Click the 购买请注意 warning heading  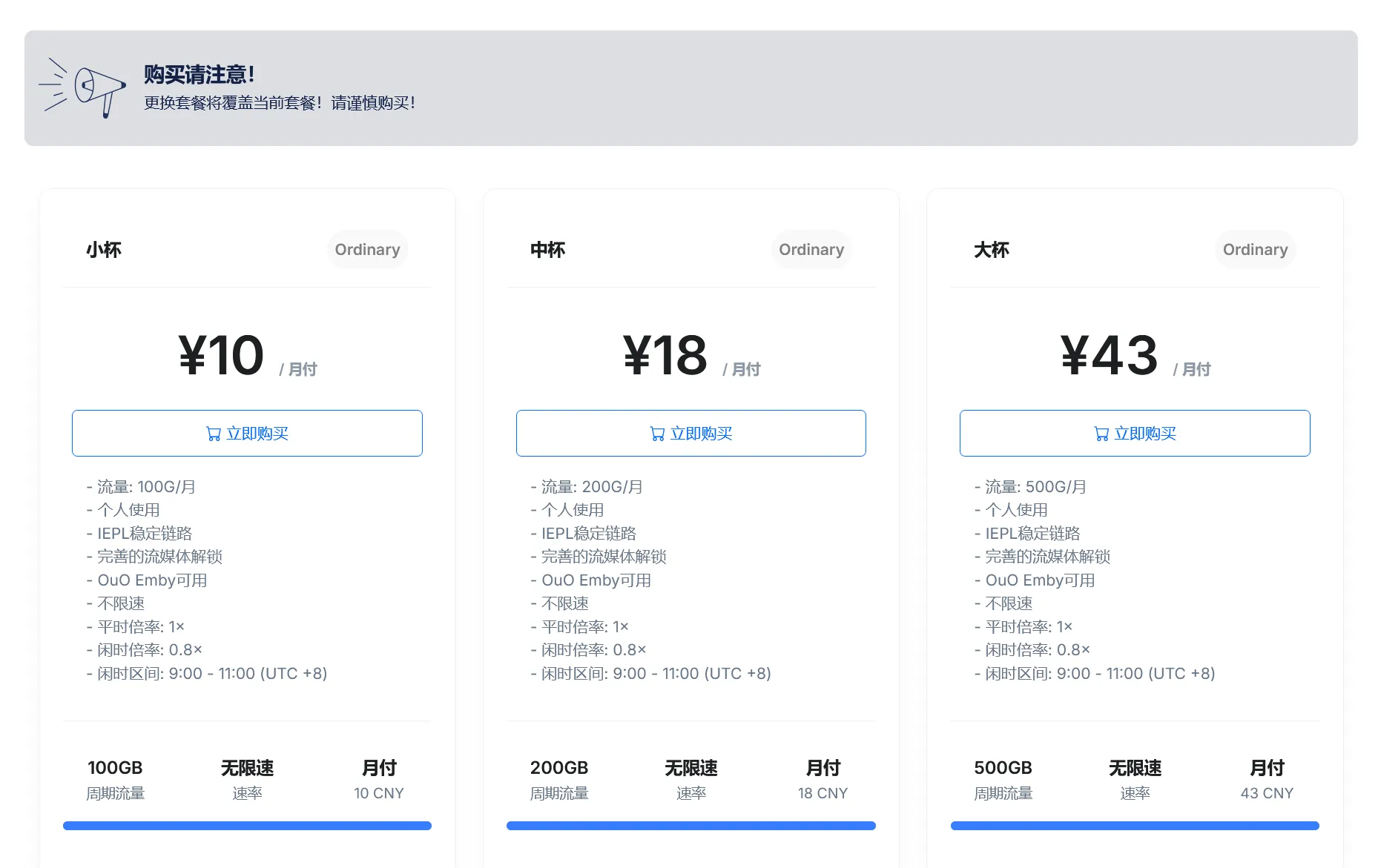[x=199, y=74]
